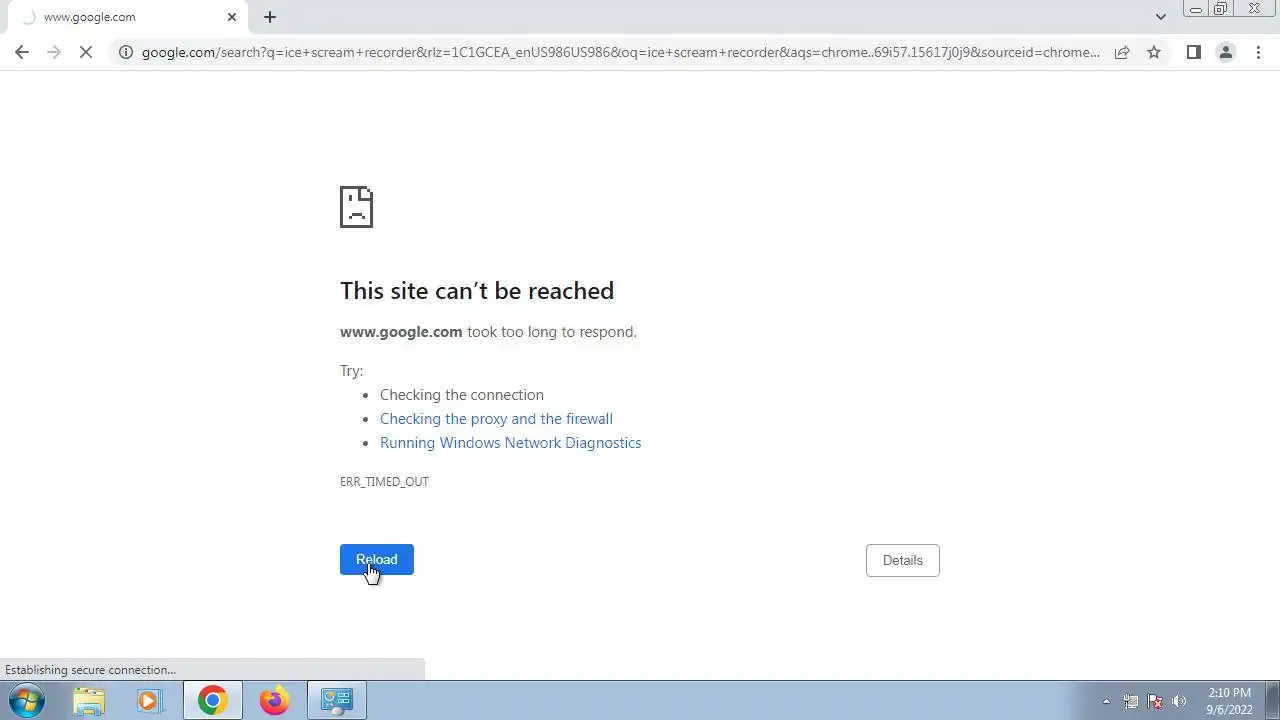
Task: Click the blue Reload button
Action: (377, 560)
